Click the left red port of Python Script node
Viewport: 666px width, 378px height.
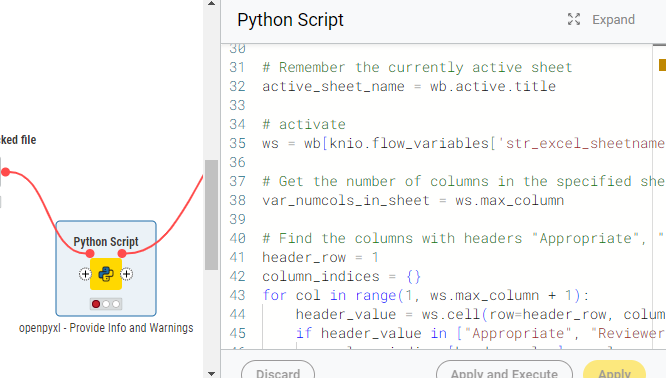90,254
